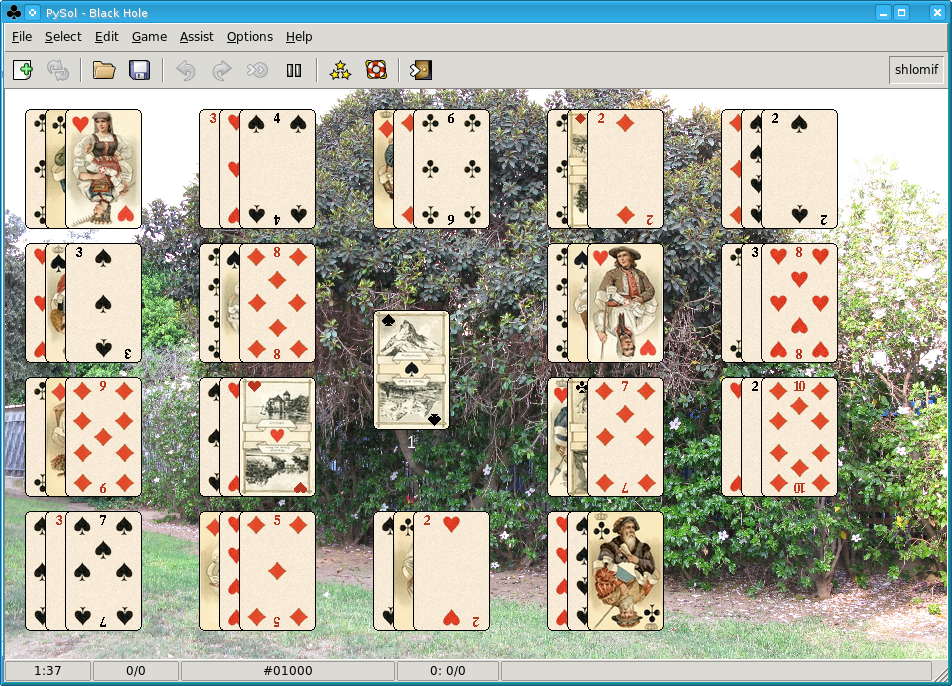
Task: Open the Assist menu
Action: click(x=197, y=37)
